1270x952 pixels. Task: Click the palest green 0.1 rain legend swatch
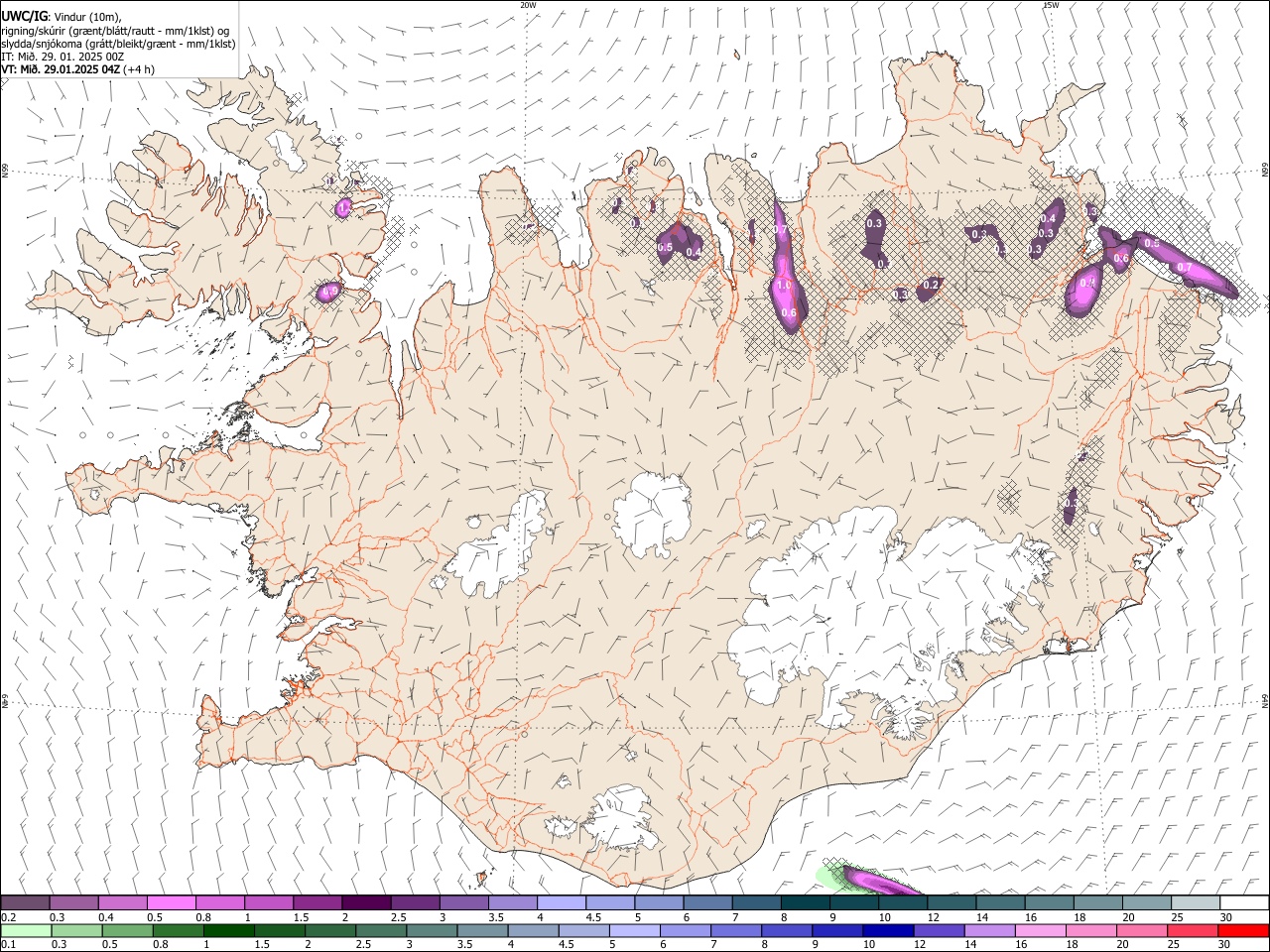click(25, 930)
